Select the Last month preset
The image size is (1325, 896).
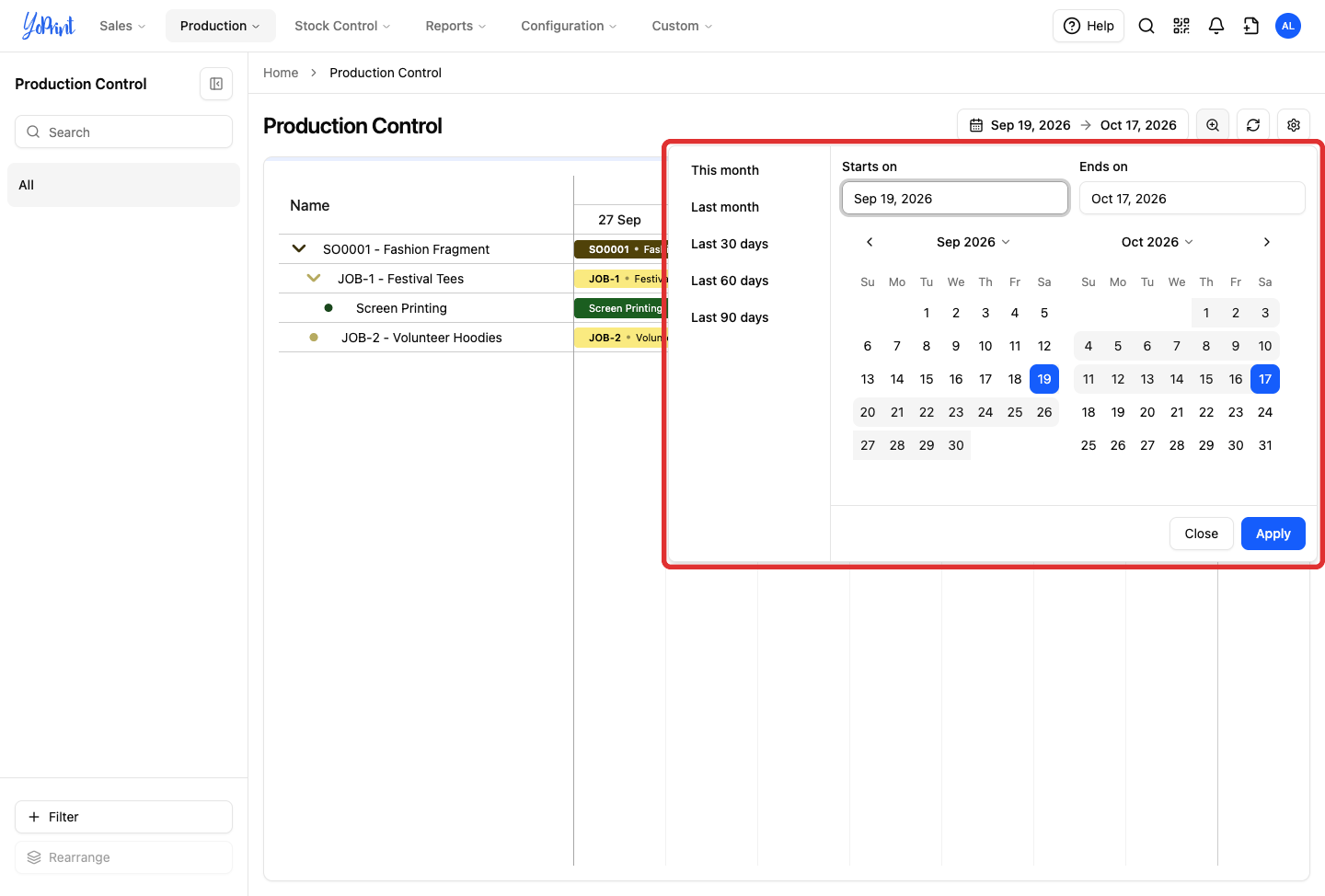click(725, 207)
